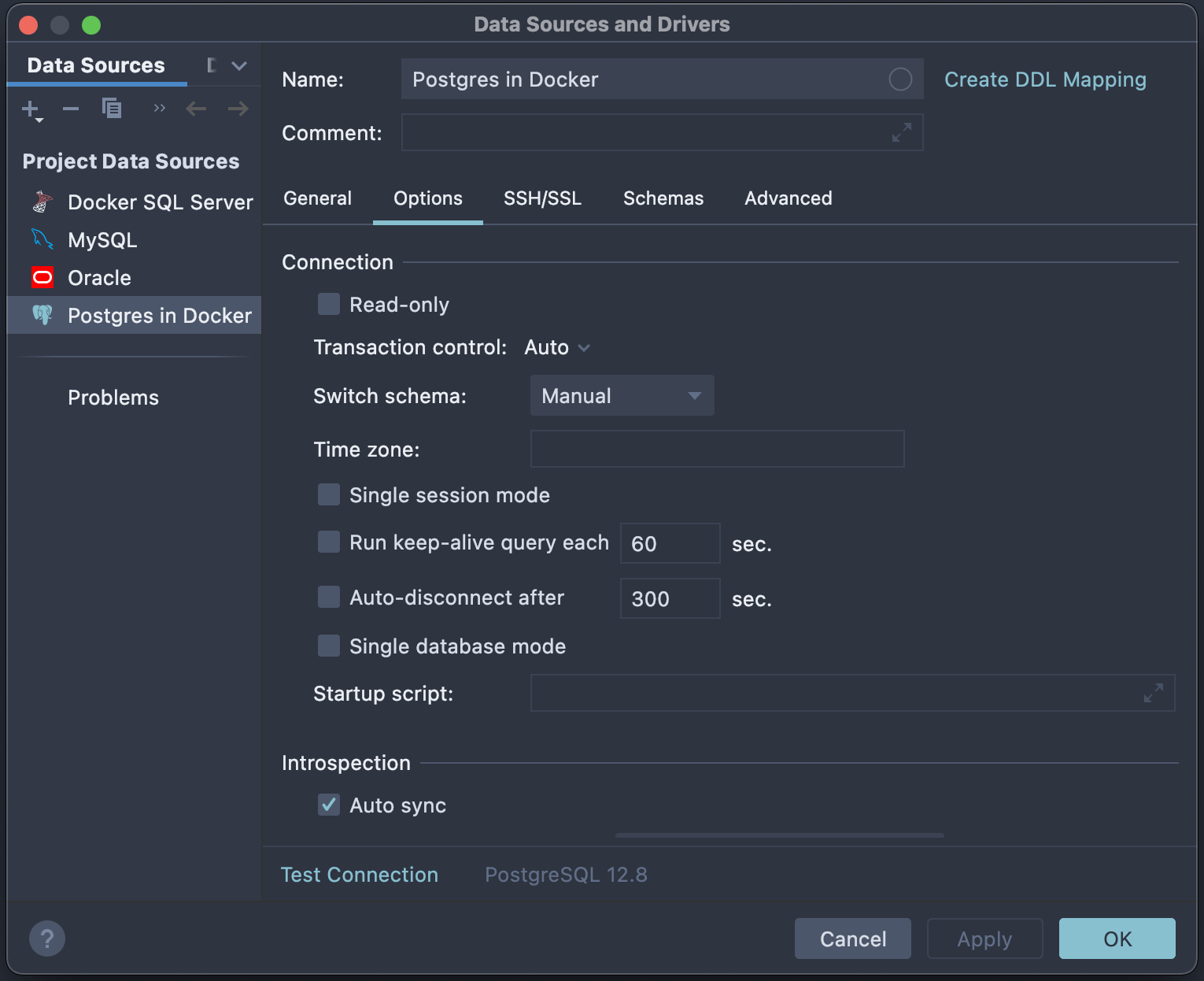The image size is (1204, 981).
Task: Click the Create DDL Mapping link
Action: coord(1044,80)
